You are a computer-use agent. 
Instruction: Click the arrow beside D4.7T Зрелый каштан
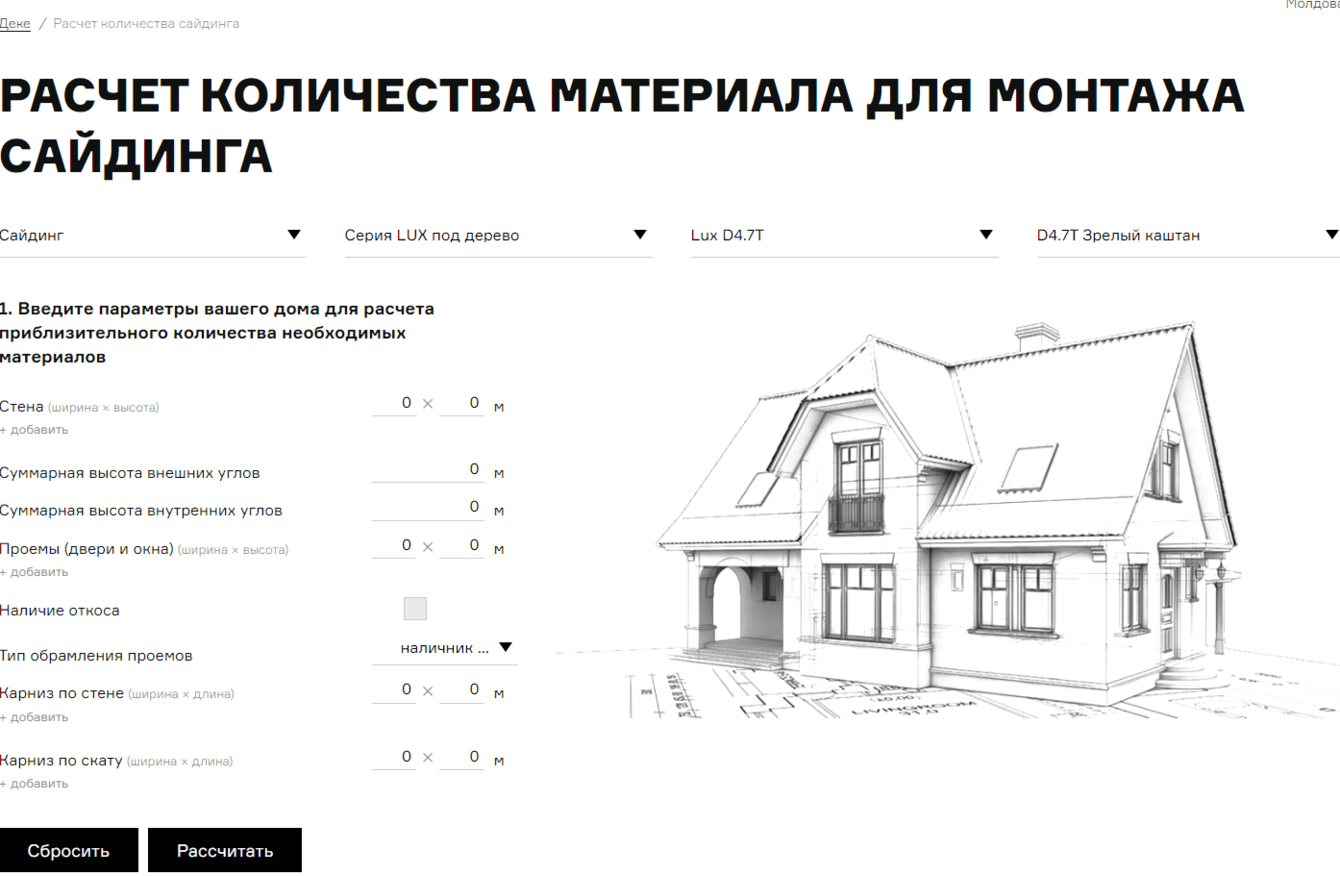[x=1333, y=234]
